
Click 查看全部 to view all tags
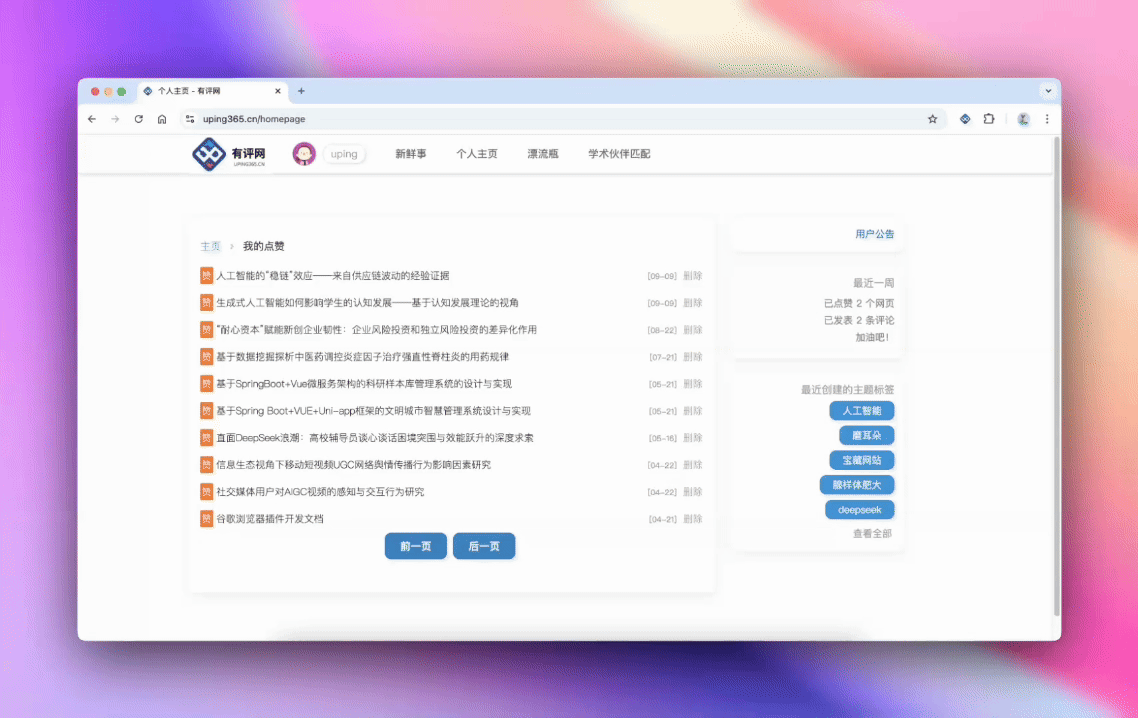pos(871,534)
